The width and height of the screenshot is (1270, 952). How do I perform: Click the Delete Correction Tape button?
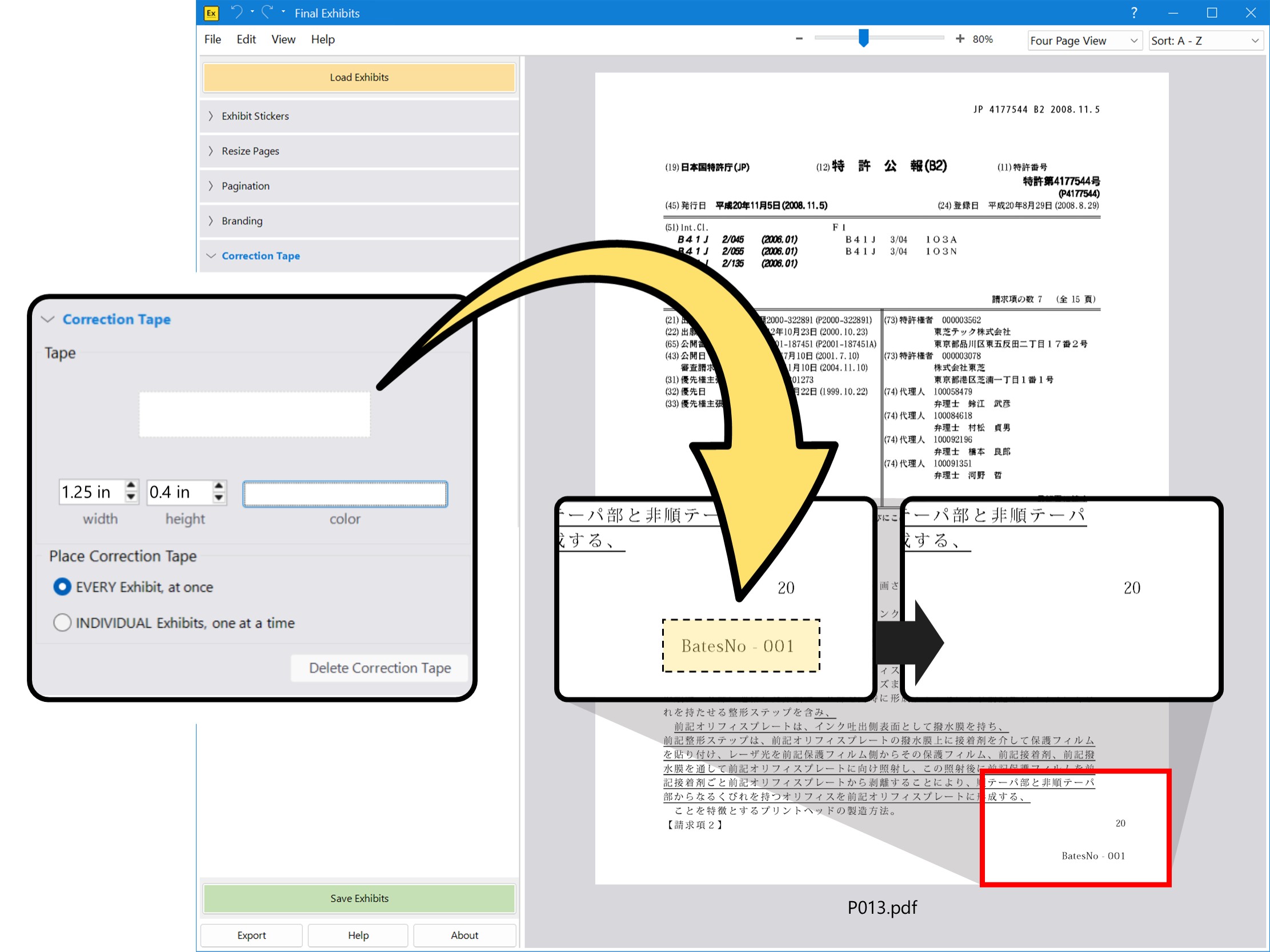pos(379,668)
